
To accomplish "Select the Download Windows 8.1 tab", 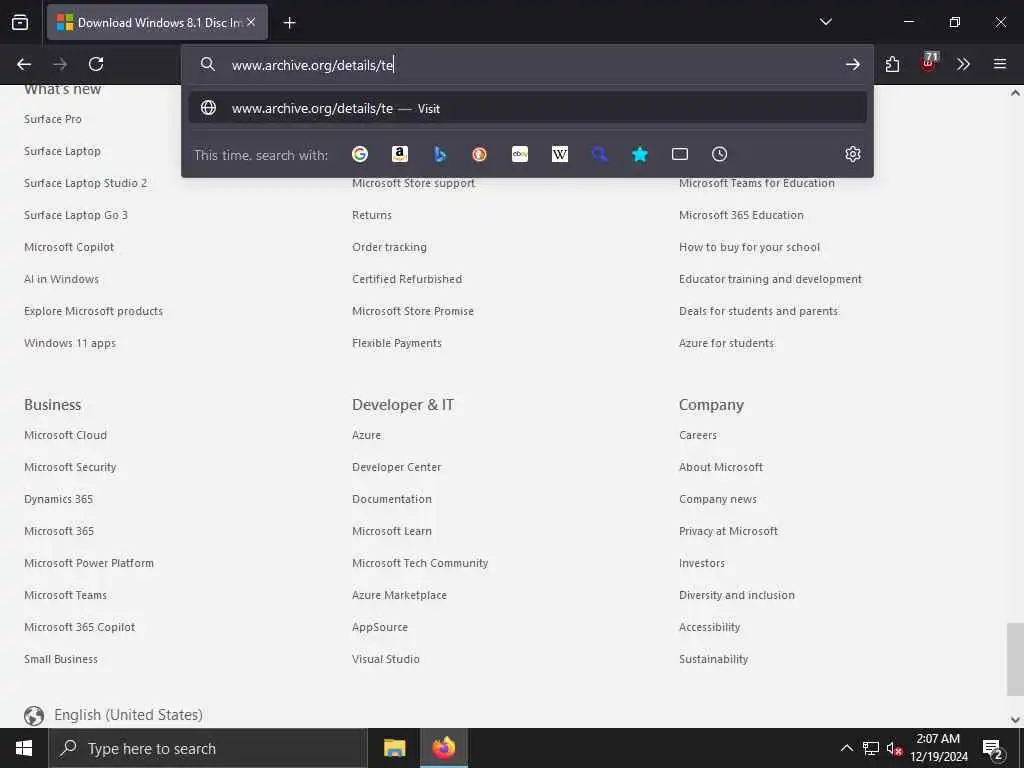I will (x=157, y=22).
